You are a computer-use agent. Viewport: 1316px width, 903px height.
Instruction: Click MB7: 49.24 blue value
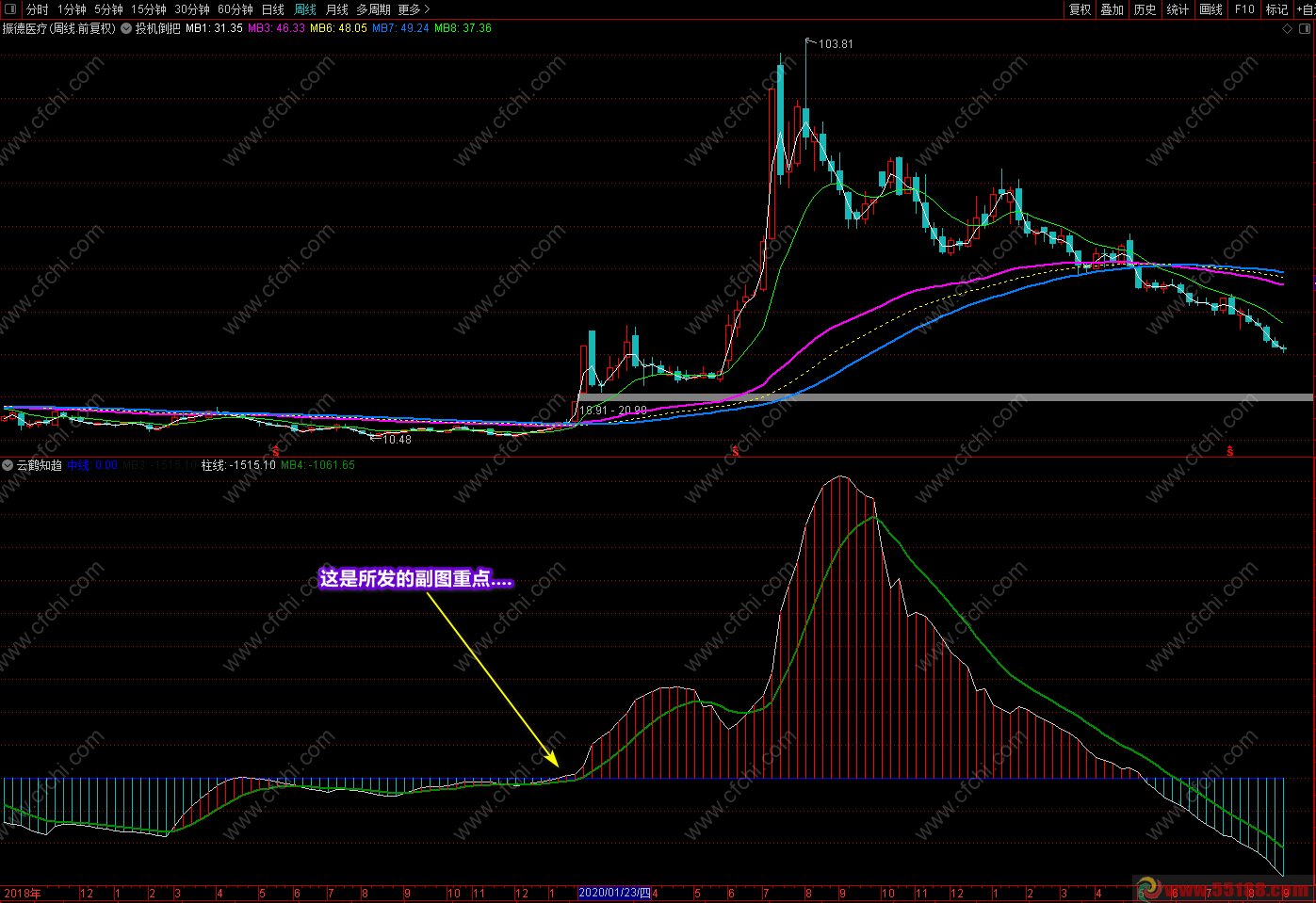tap(400, 28)
